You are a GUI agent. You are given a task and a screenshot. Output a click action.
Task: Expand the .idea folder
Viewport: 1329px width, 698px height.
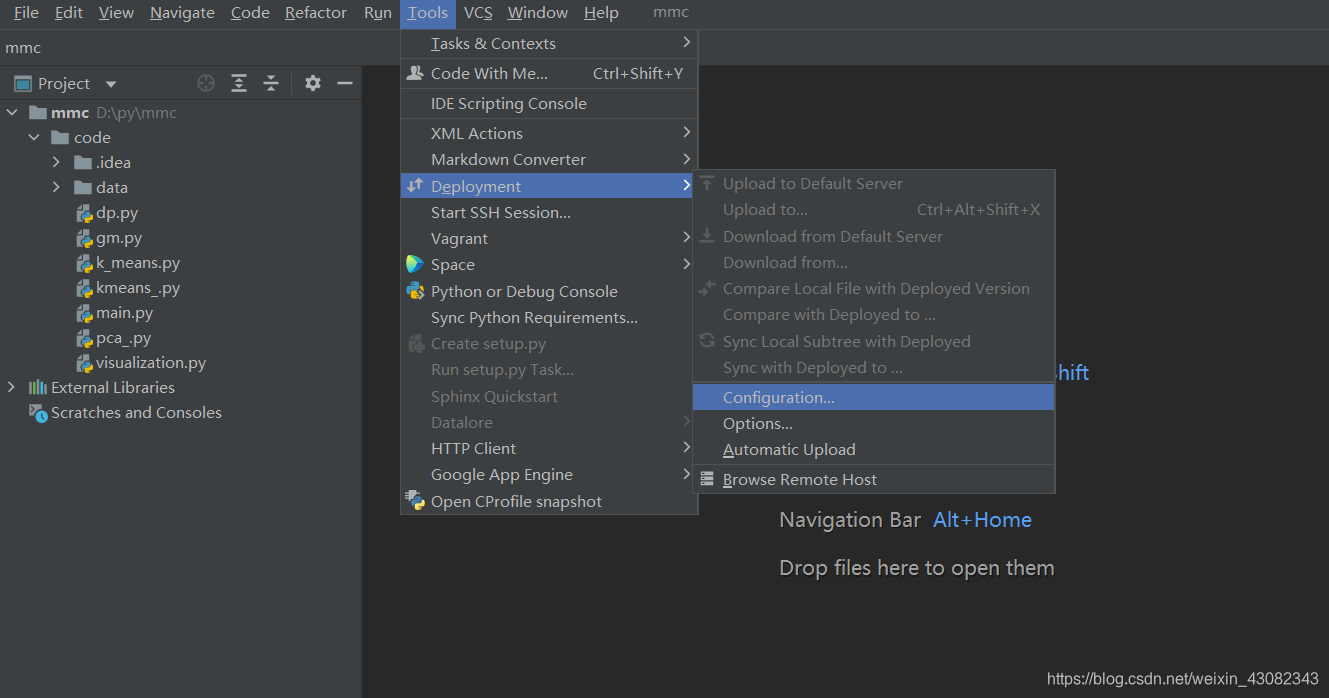coord(57,163)
